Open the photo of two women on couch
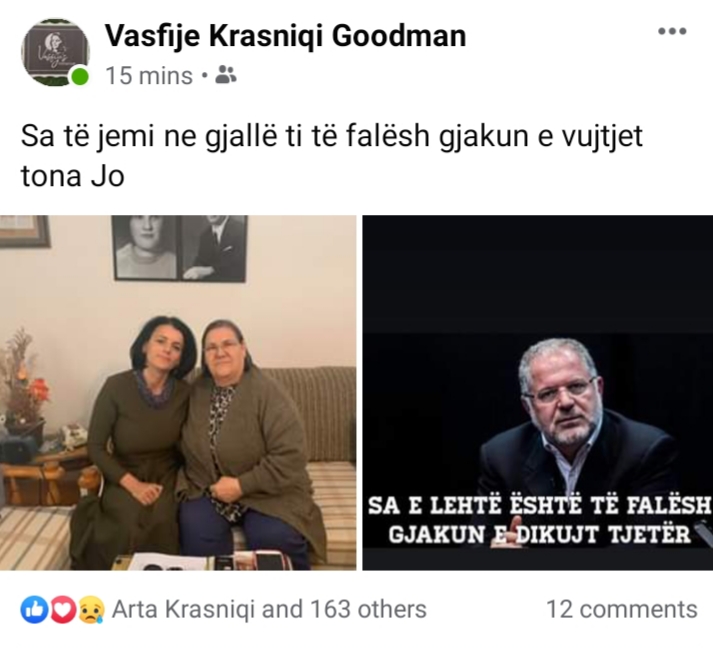 pos(178,393)
